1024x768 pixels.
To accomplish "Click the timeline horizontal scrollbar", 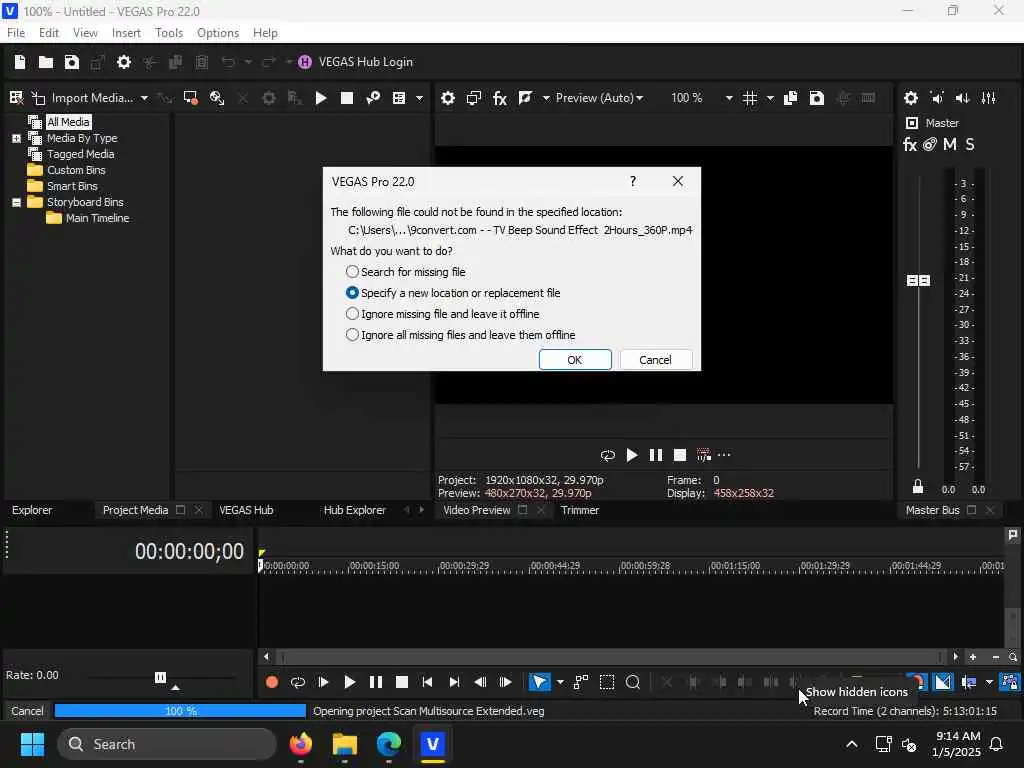I will (x=610, y=657).
